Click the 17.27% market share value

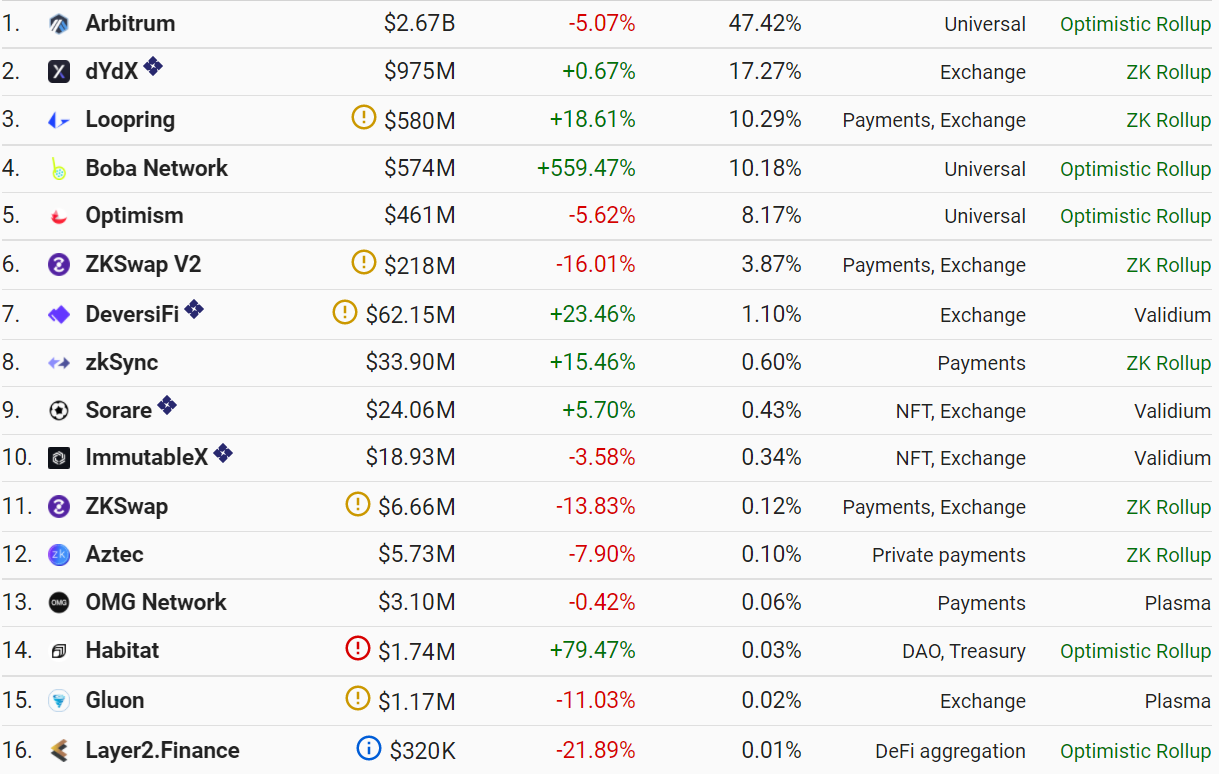[x=765, y=72]
